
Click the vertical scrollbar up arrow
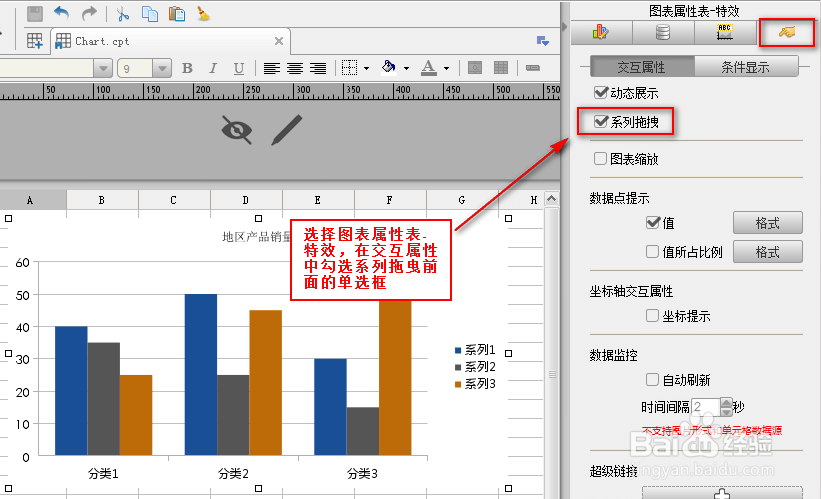tap(552, 199)
